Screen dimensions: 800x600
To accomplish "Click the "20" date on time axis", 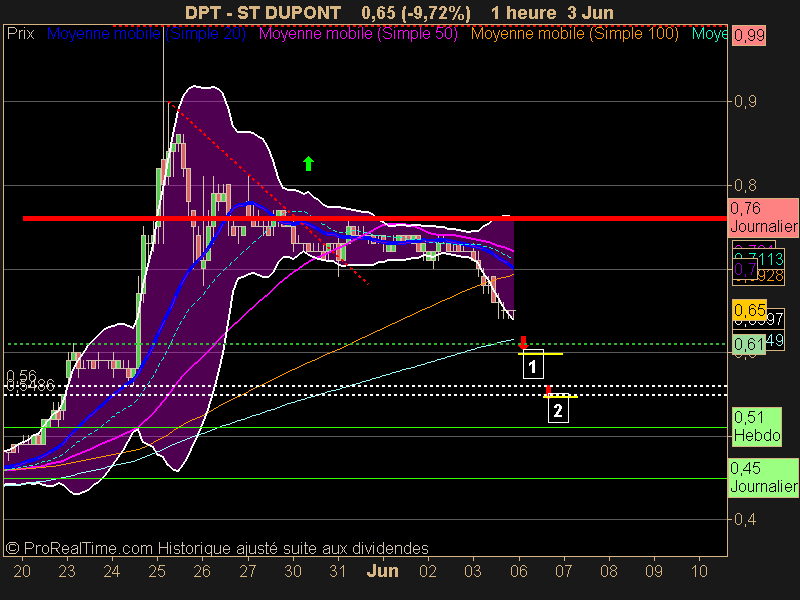I will 22,571.
